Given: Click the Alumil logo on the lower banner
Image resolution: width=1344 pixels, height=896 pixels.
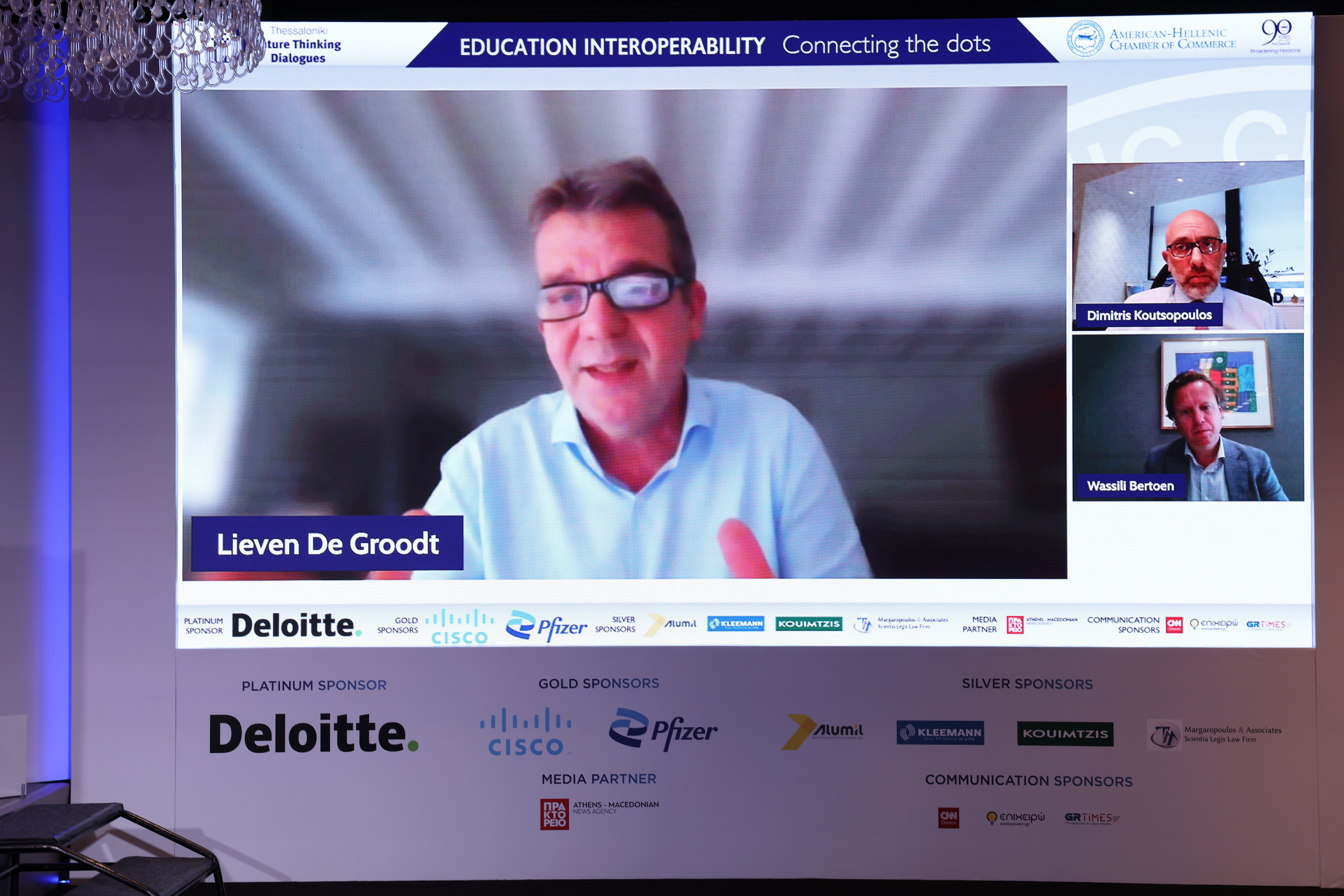Looking at the screenshot, I should (x=822, y=732).
